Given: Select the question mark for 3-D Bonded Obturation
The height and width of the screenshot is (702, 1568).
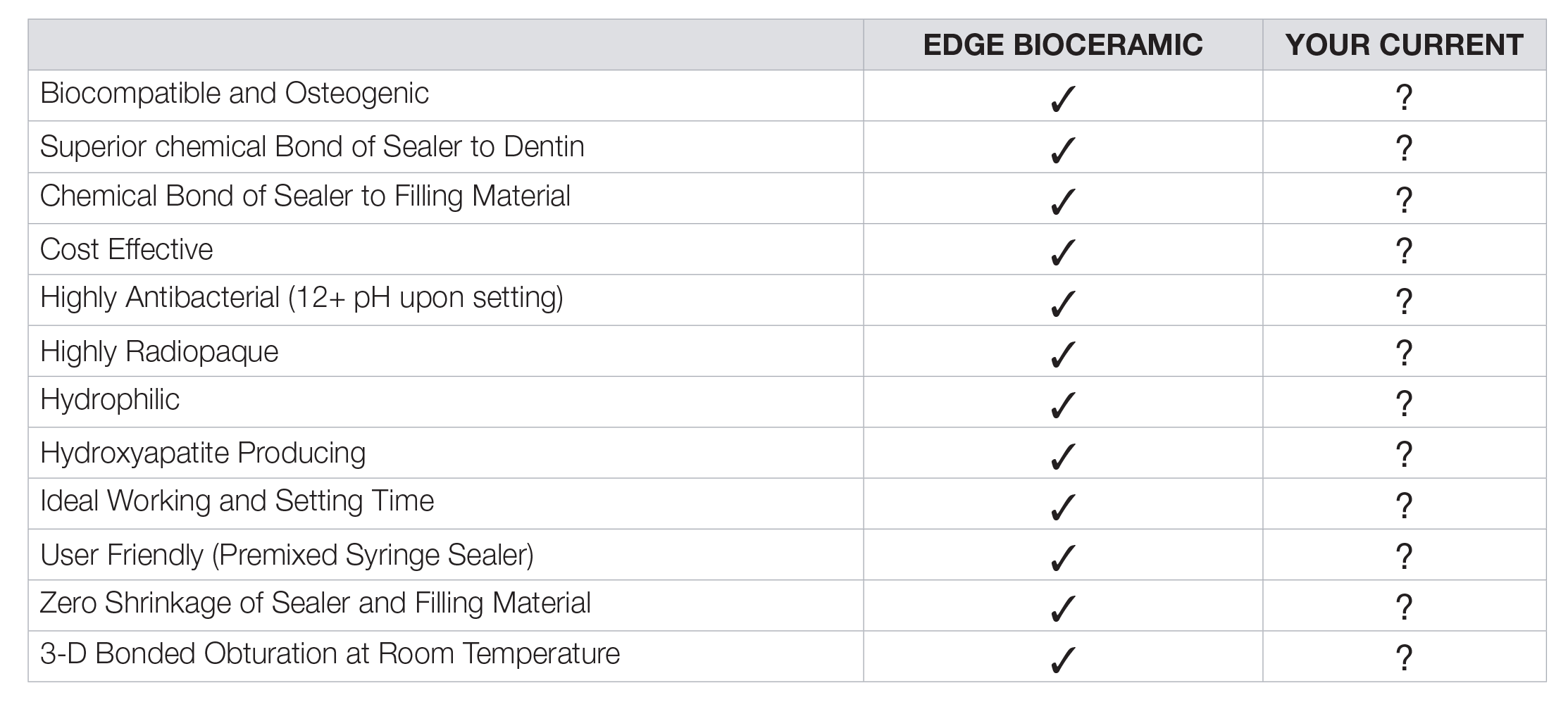Looking at the screenshot, I should point(1403,658).
